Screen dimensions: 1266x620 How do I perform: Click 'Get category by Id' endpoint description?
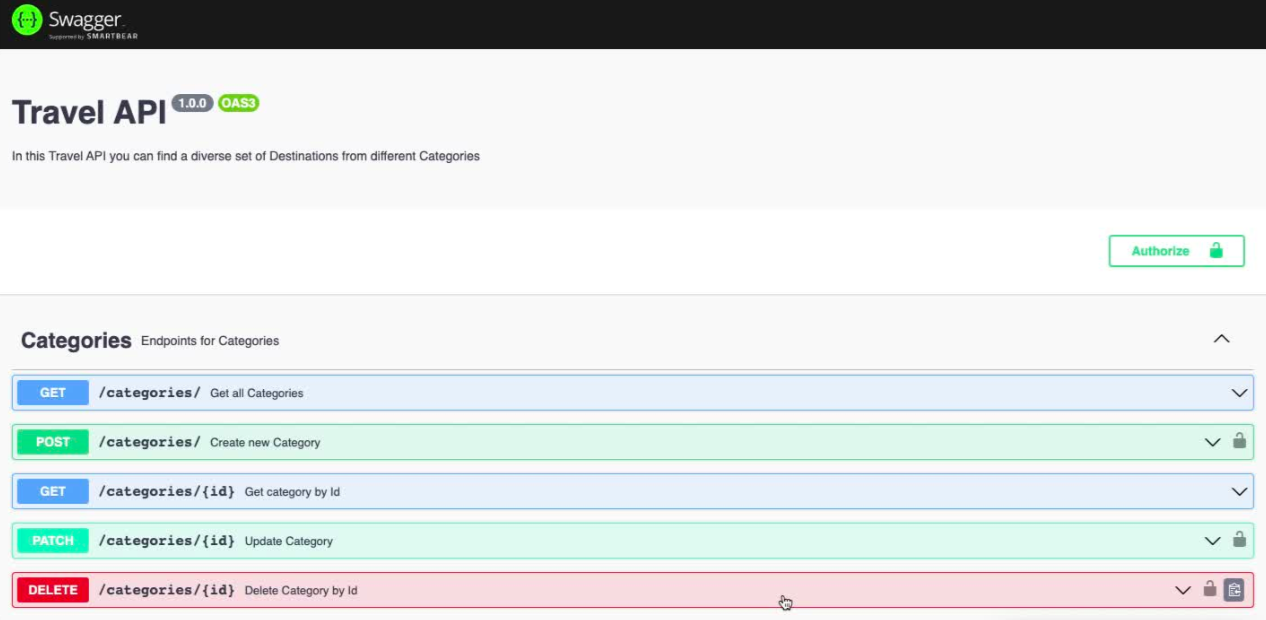[292, 492]
